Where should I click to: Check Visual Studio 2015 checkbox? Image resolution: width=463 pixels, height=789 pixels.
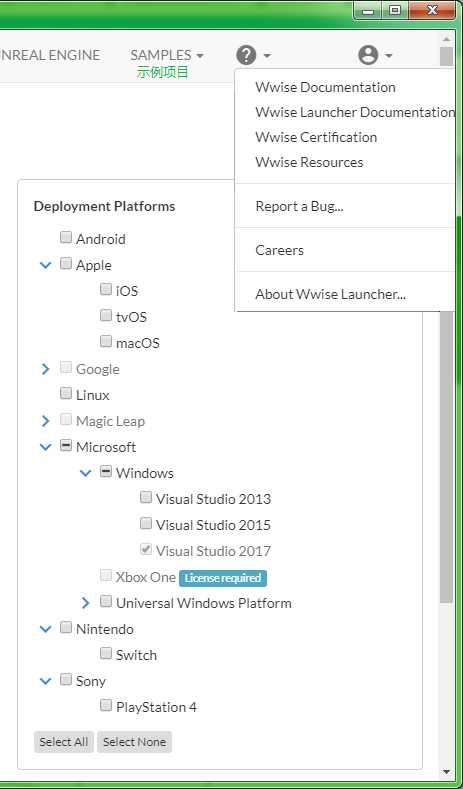click(145, 523)
